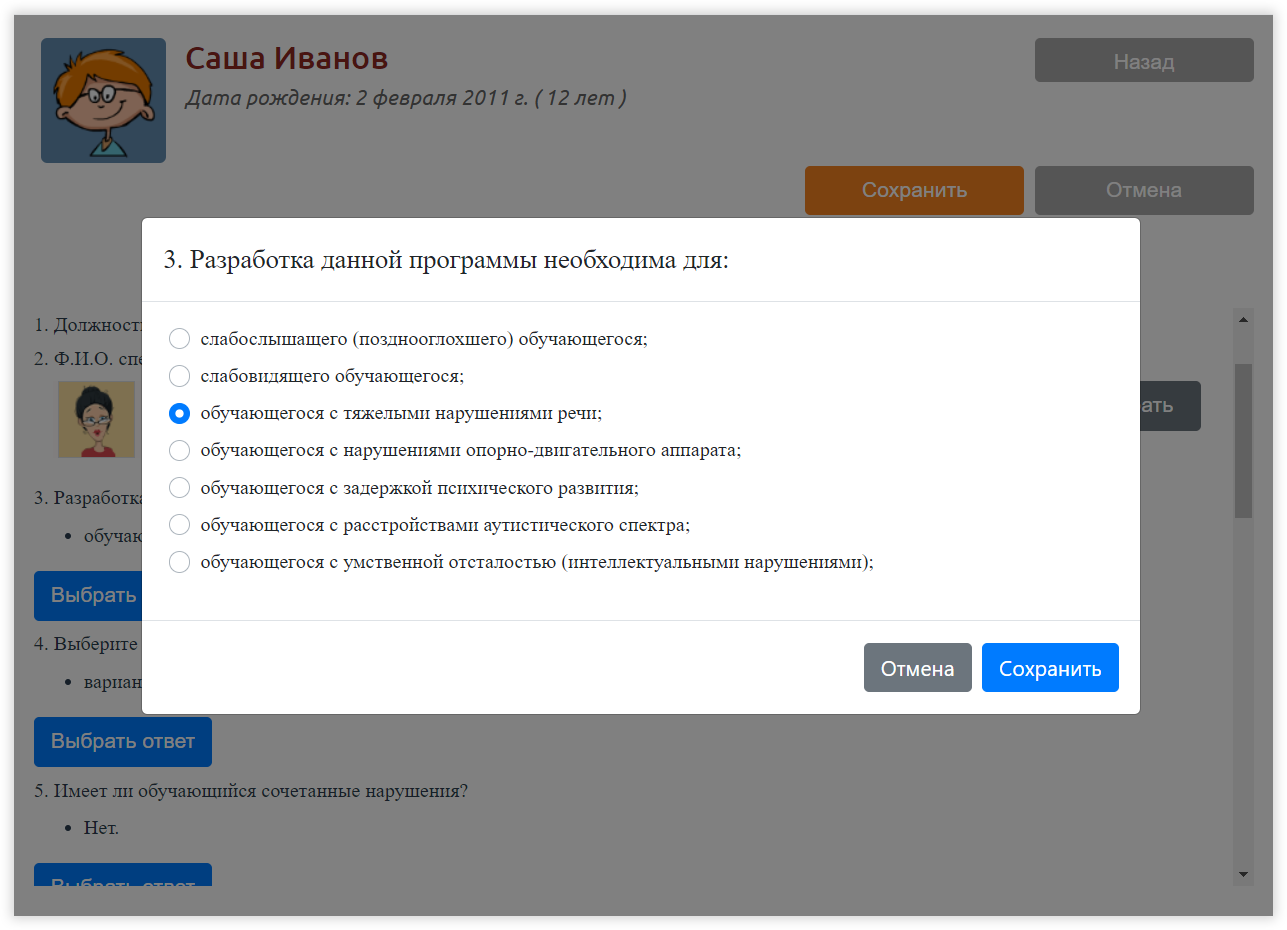Click the Выбрать button under question 3
The height and width of the screenshot is (930, 1287).
88,595
